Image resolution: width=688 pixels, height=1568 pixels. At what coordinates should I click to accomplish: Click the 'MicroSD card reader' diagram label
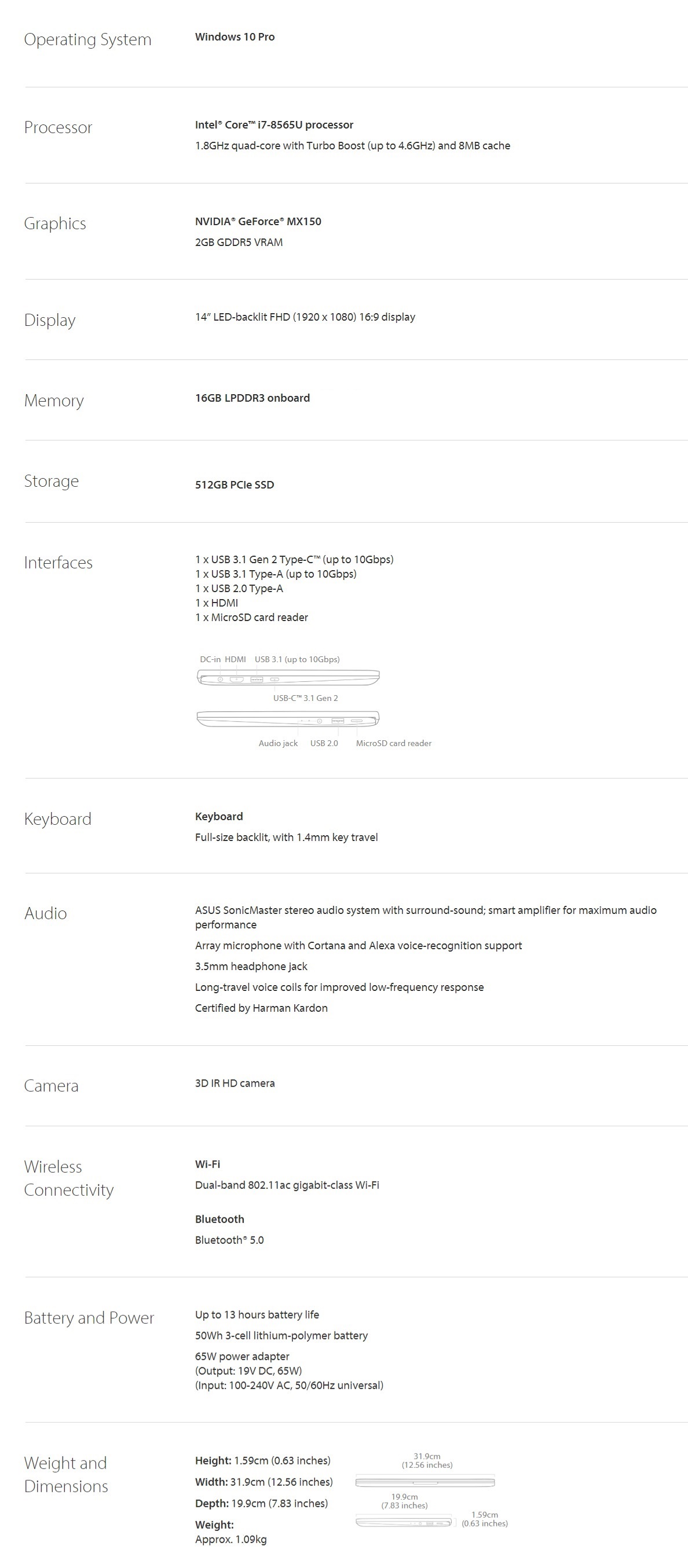click(x=393, y=743)
